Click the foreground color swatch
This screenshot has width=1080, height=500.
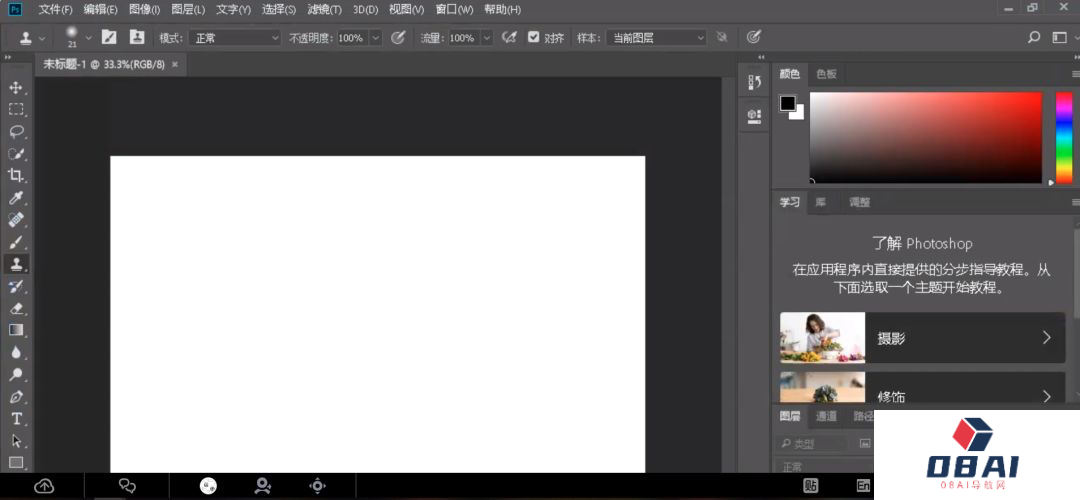tap(787, 103)
